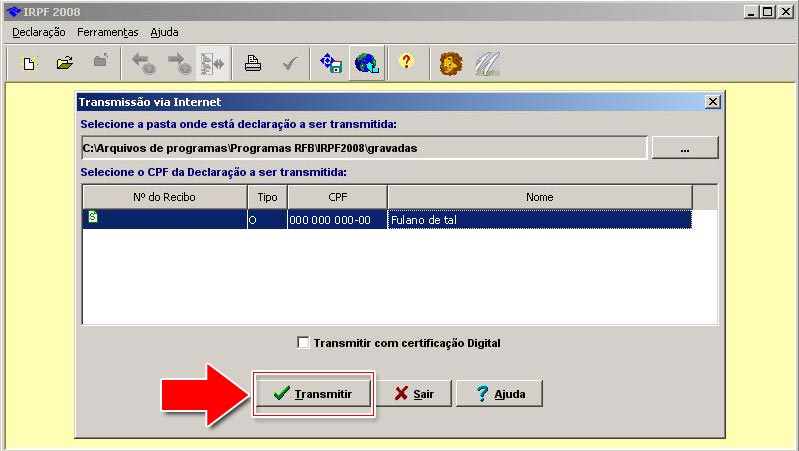Open the Ajuda menu
The width and height of the screenshot is (799, 451).
pyautogui.click(x=164, y=32)
